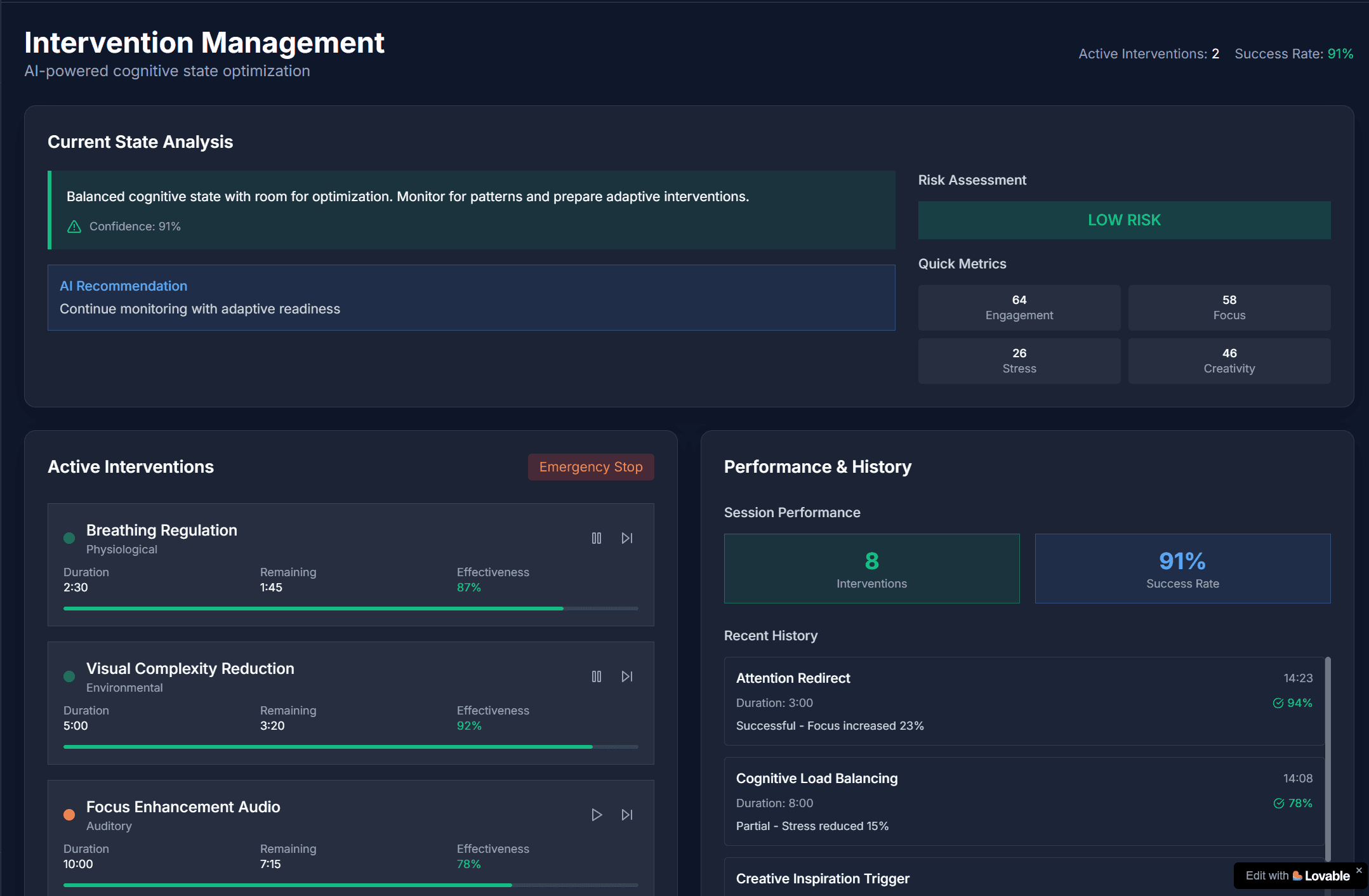Skip Visual Complexity Reduction intervention
1369x896 pixels.
(627, 676)
